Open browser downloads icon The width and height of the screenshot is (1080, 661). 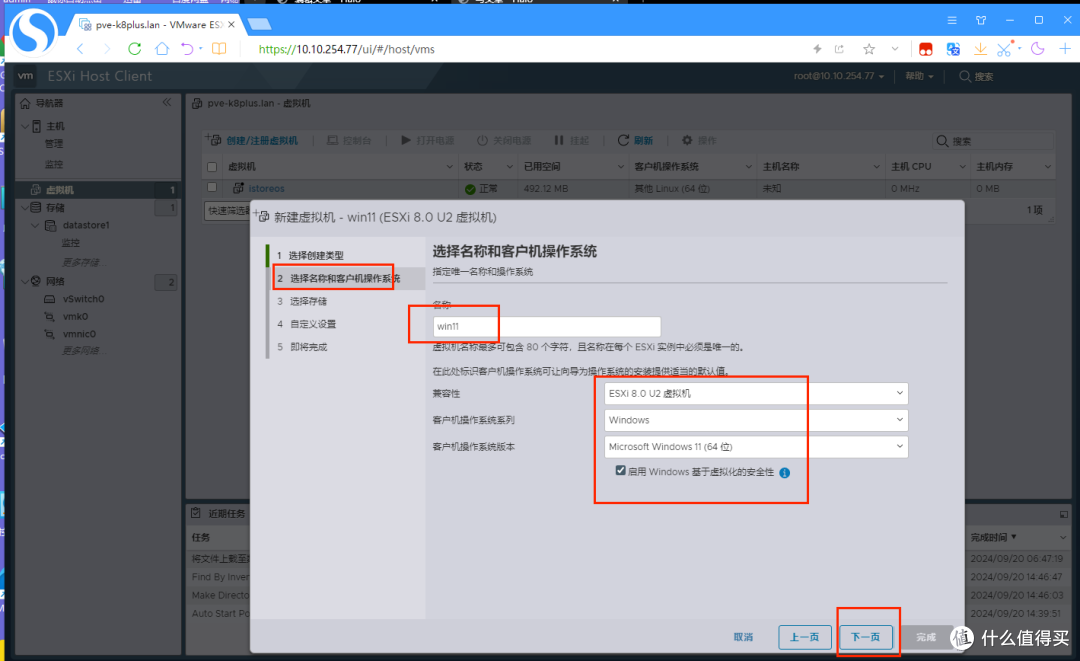(x=980, y=49)
